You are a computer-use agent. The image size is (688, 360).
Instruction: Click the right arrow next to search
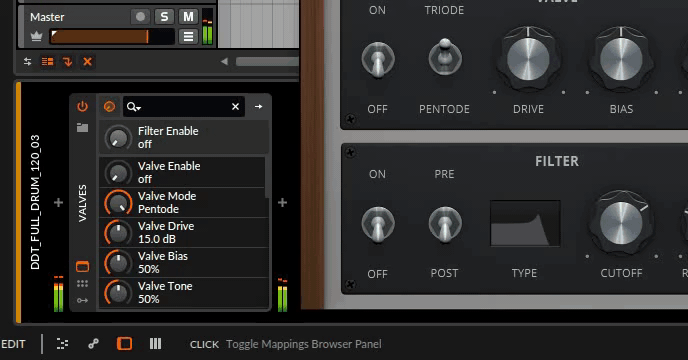coord(258,106)
